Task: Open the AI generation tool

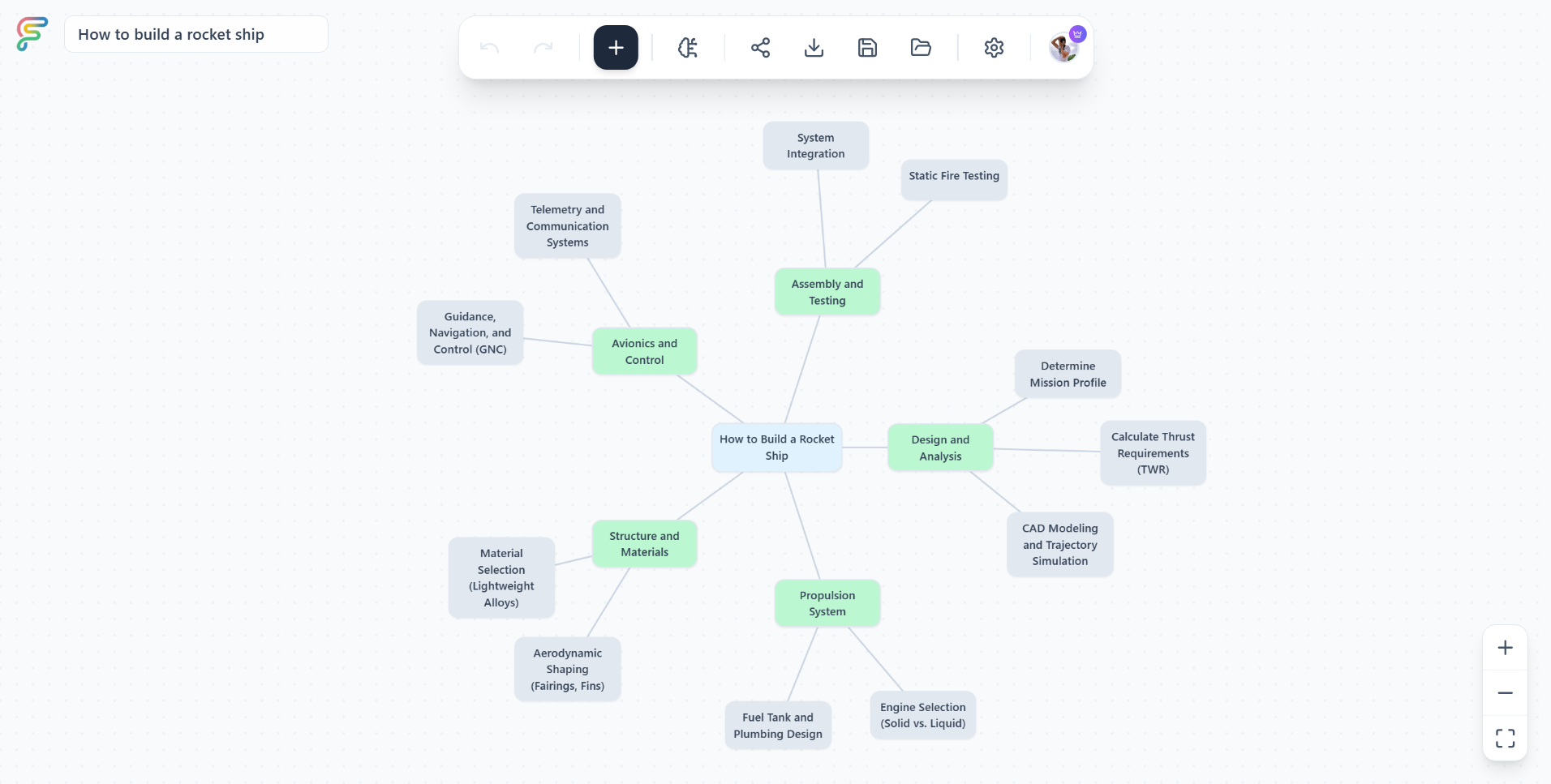Action: [x=688, y=48]
